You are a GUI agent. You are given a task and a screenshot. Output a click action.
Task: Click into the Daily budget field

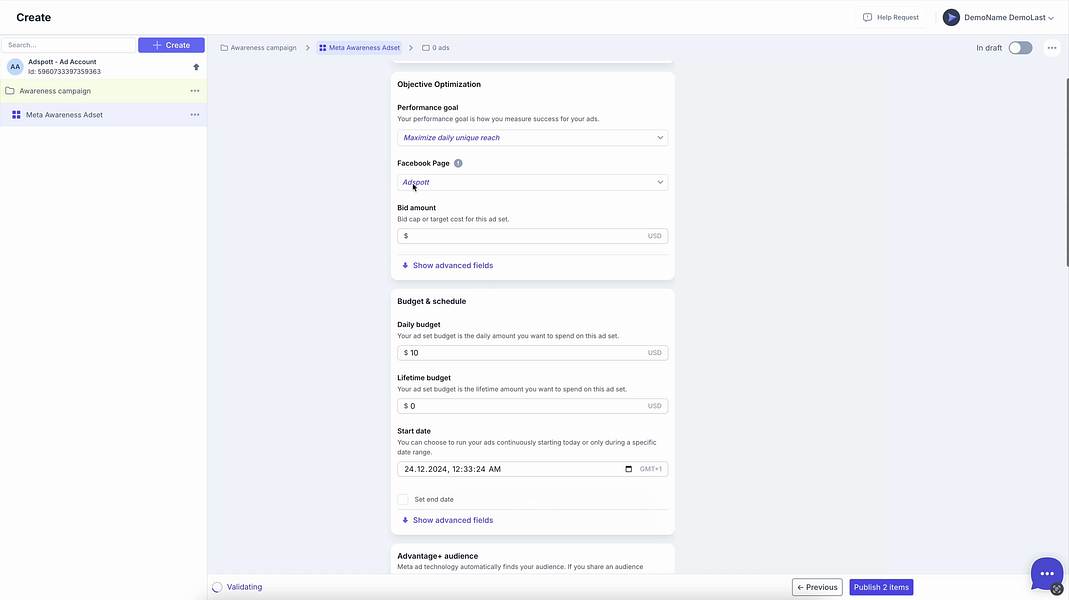(x=532, y=352)
